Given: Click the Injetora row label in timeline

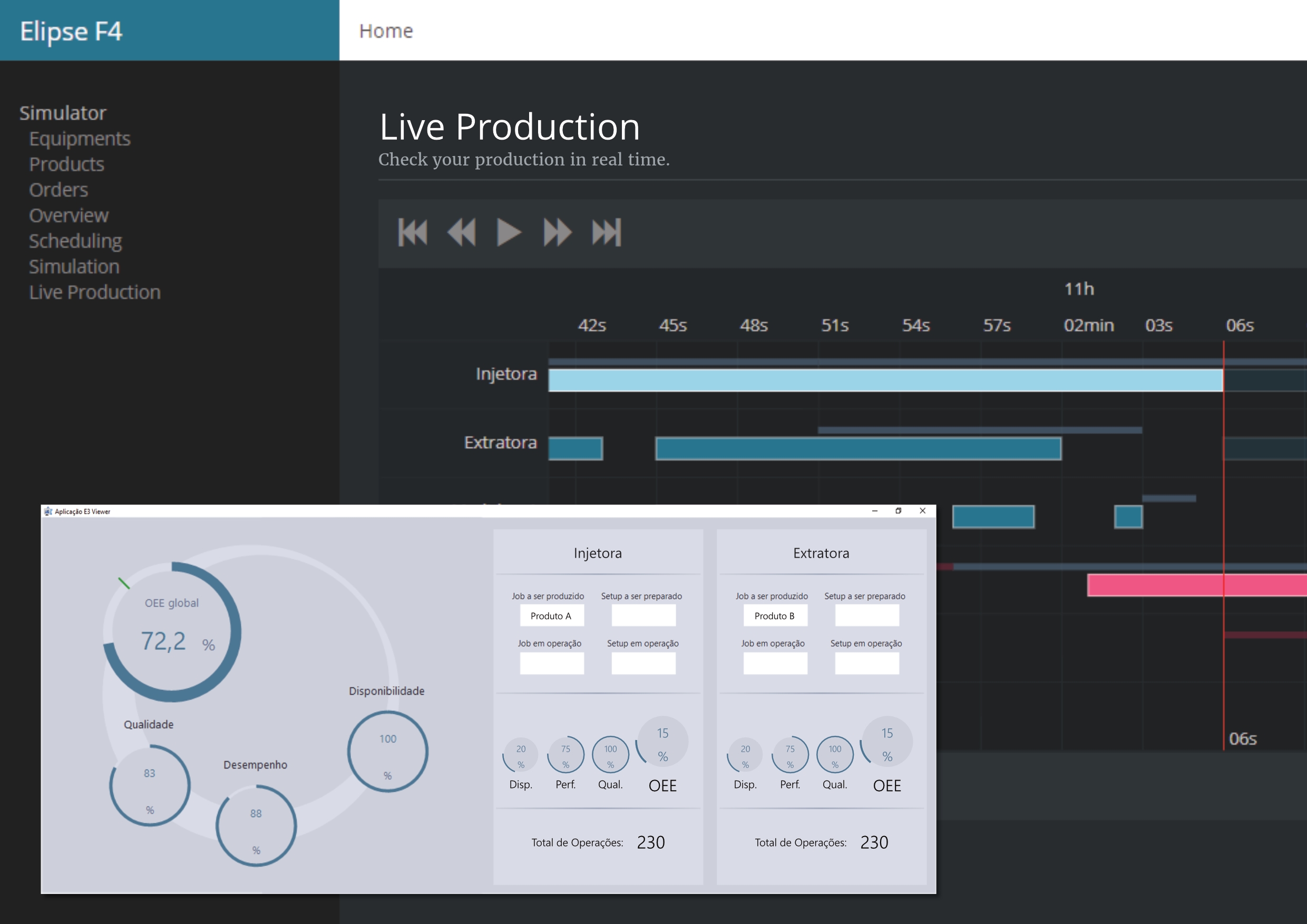Looking at the screenshot, I should click(506, 374).
